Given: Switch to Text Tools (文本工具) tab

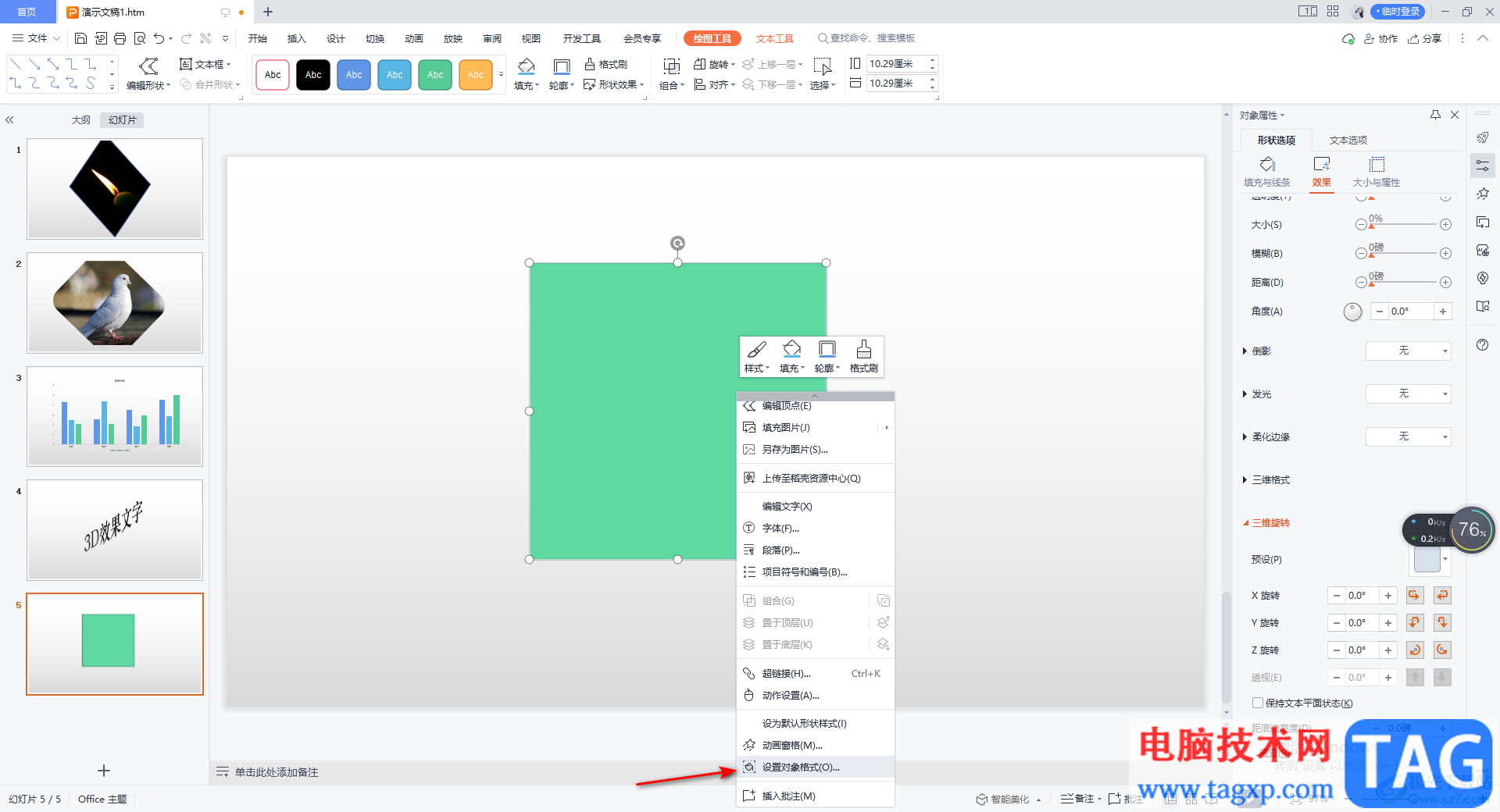Looking at the screenshot, I should [774, 38].
